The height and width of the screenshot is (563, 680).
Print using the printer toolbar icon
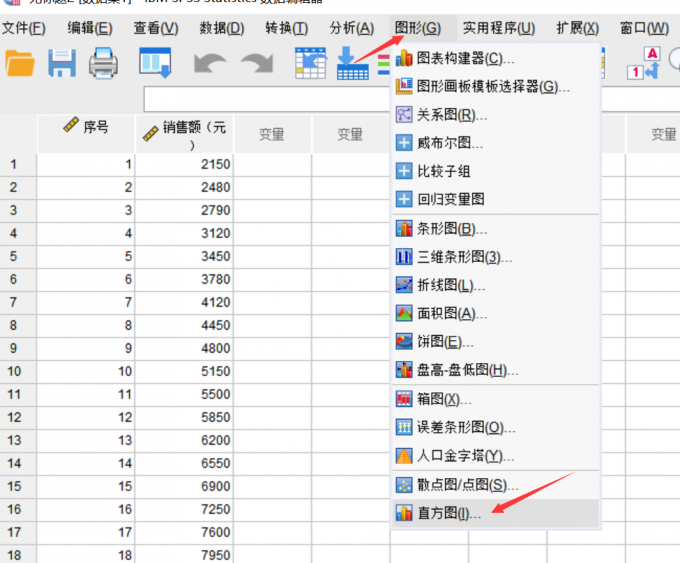tap(103, 63)
